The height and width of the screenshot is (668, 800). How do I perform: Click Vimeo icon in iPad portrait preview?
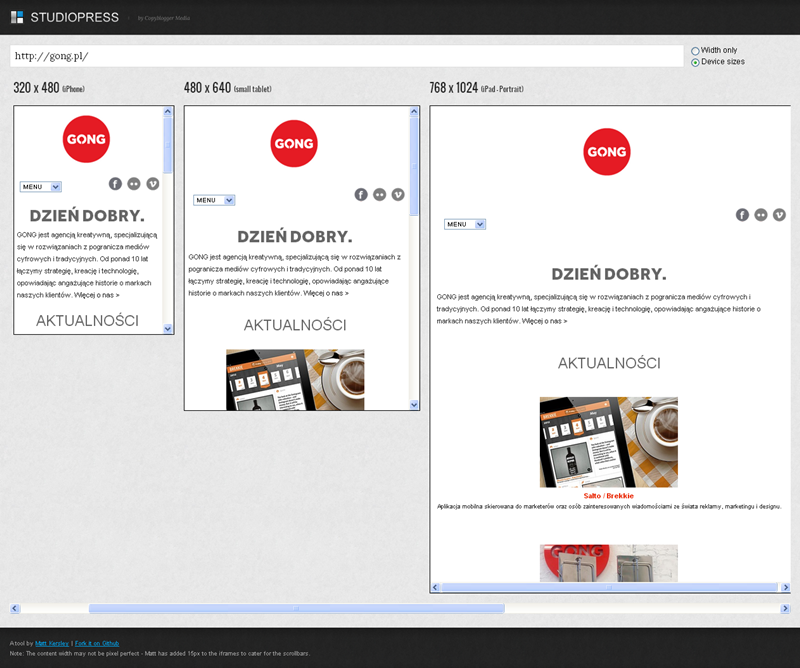click(779, 215)
